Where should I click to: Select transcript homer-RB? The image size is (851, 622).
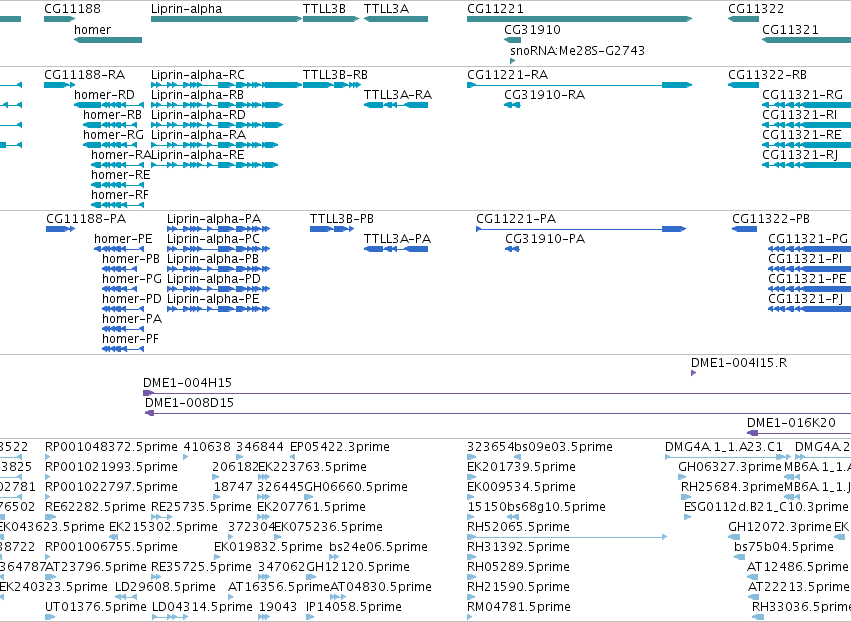coord(112,115)
